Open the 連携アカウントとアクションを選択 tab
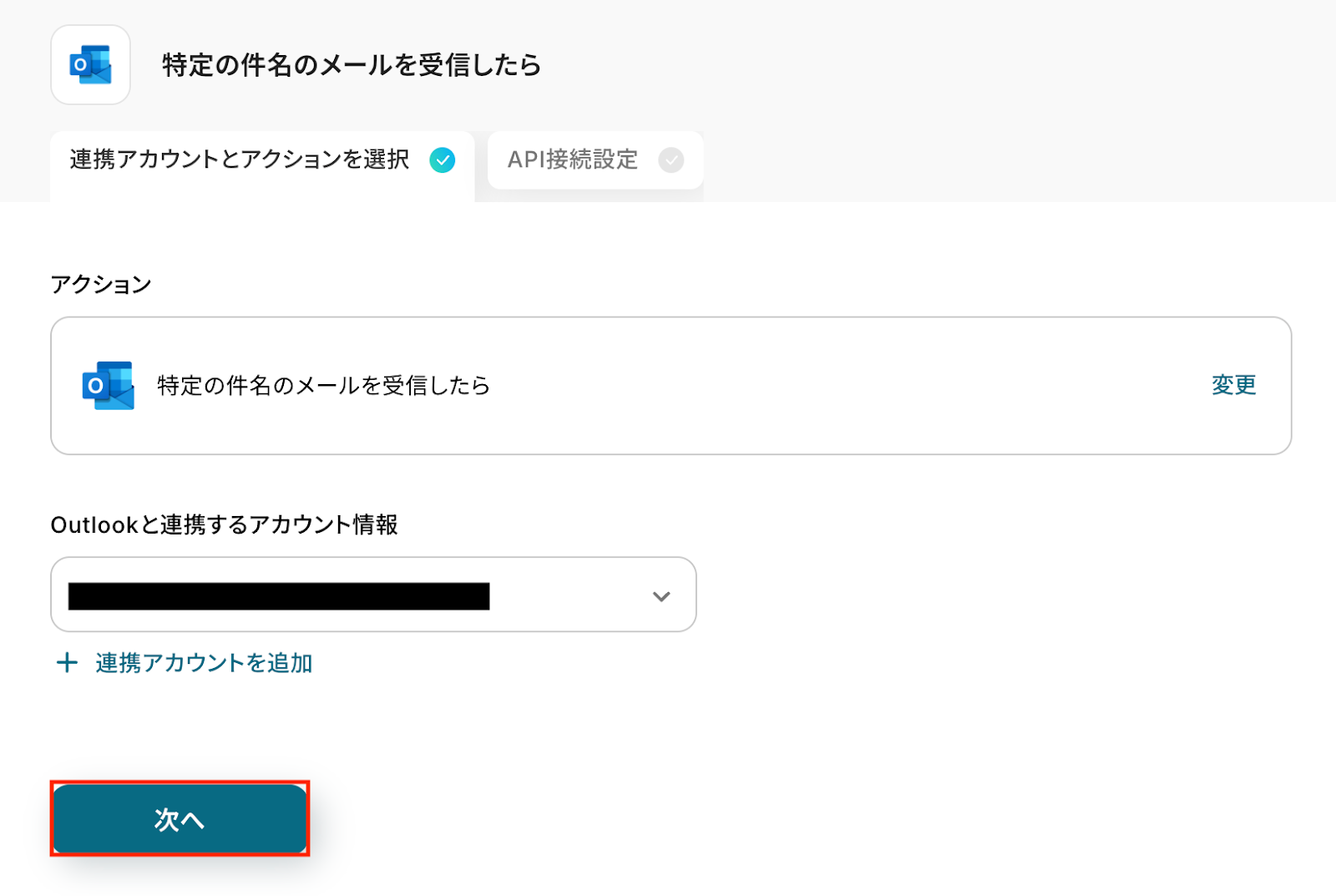Image resolution: width=1336 pixels, height=896 pixels. [240, 159]
